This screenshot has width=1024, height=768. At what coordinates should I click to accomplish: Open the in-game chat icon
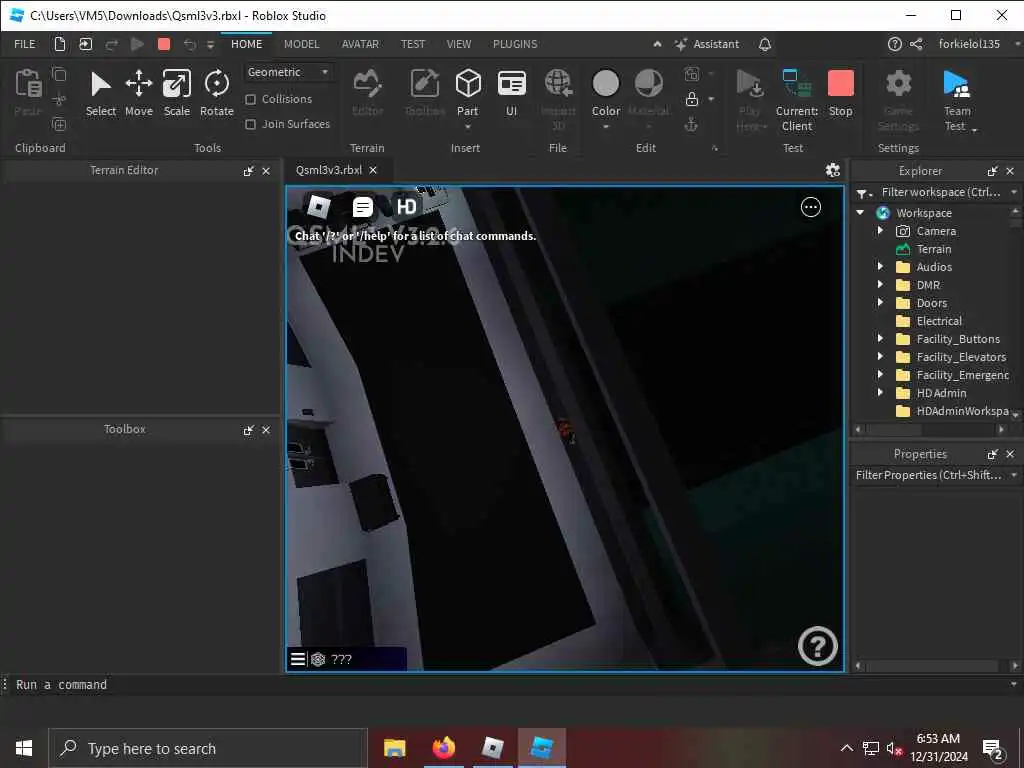362,207
